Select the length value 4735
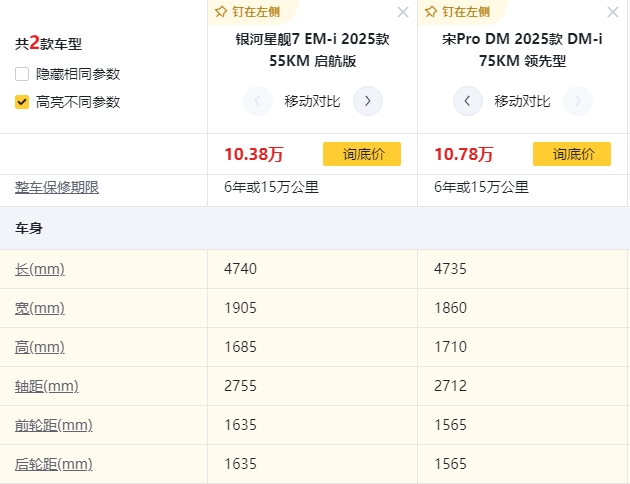 450,269
